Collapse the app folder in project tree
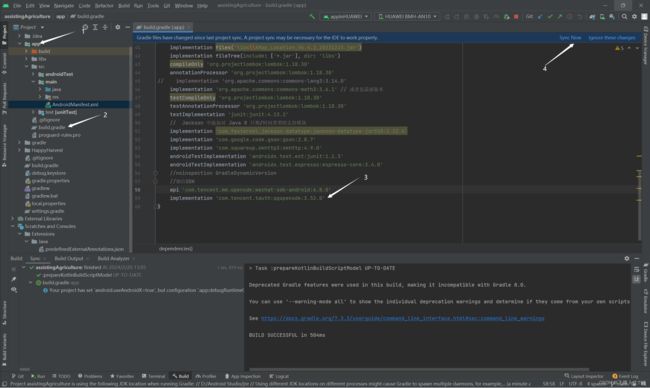Image resolution: width=650 pixels, height=388 pixels. (20, 44)
